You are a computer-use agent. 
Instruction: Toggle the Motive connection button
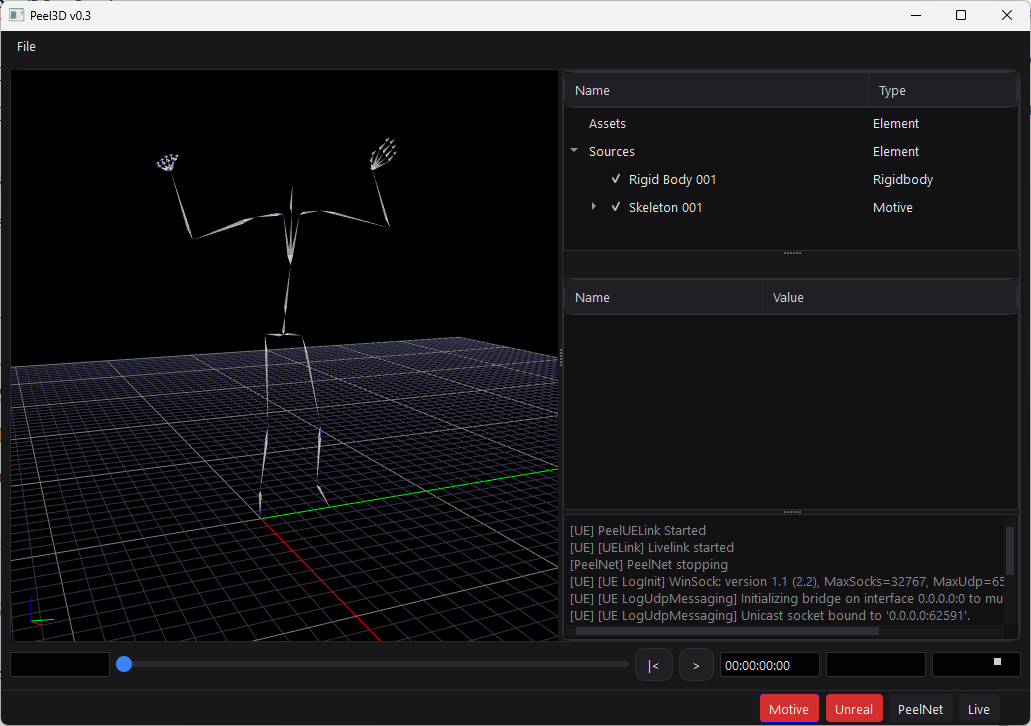(x=788, y=709)
